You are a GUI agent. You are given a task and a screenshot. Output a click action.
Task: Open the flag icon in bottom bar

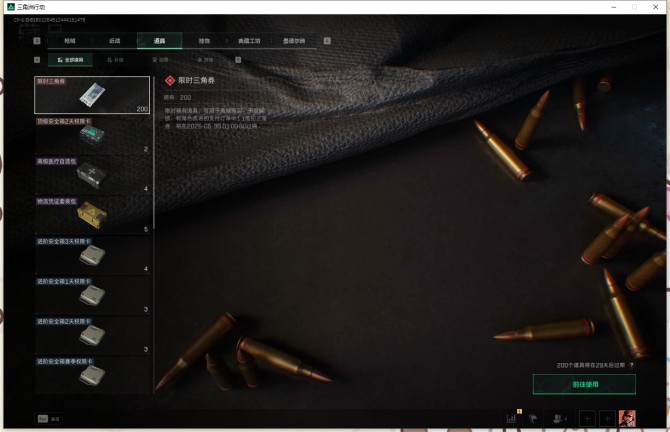click(533, 419)
